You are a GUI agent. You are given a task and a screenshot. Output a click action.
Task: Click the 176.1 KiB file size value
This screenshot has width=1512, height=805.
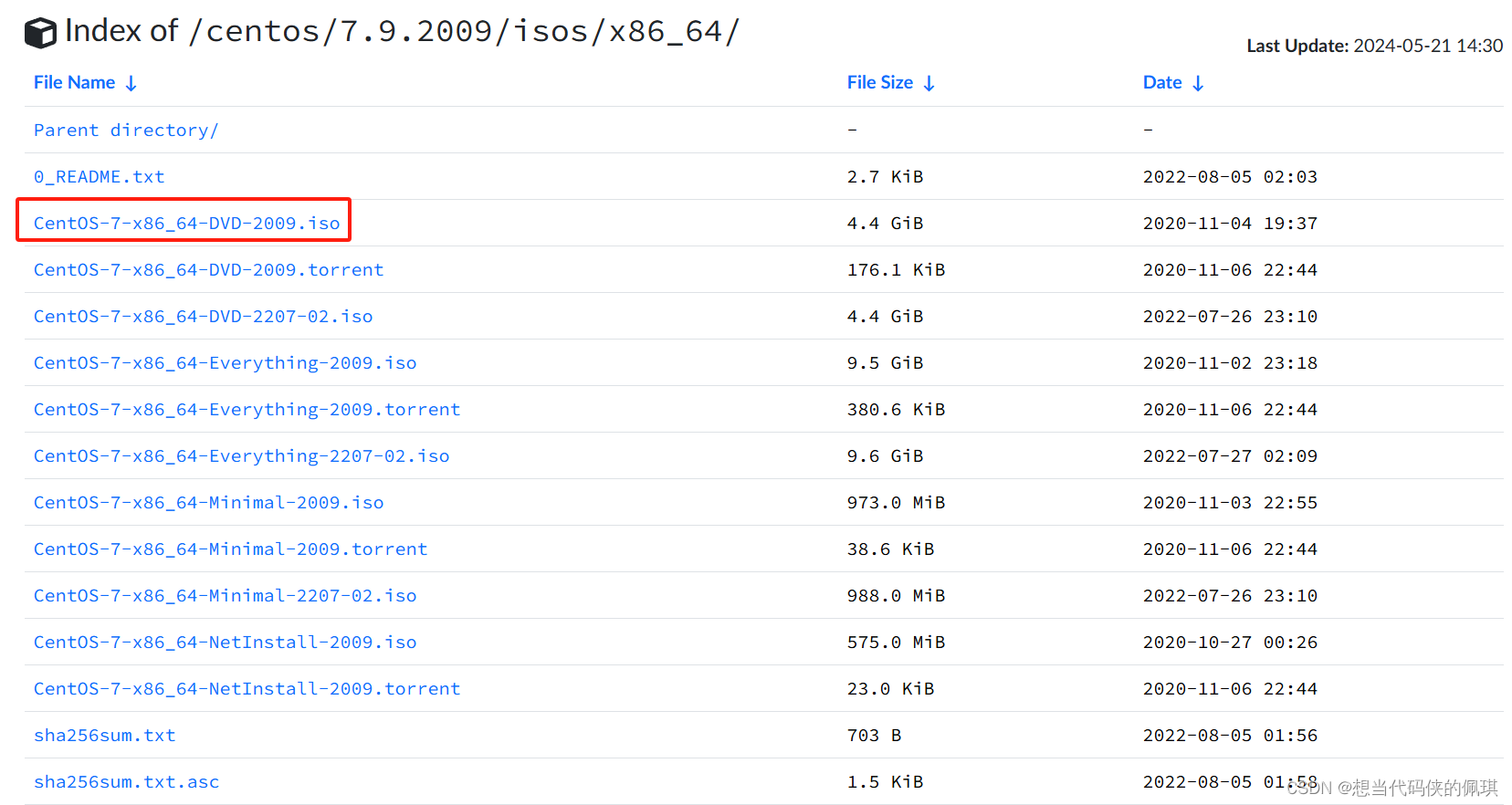[896, 270]
